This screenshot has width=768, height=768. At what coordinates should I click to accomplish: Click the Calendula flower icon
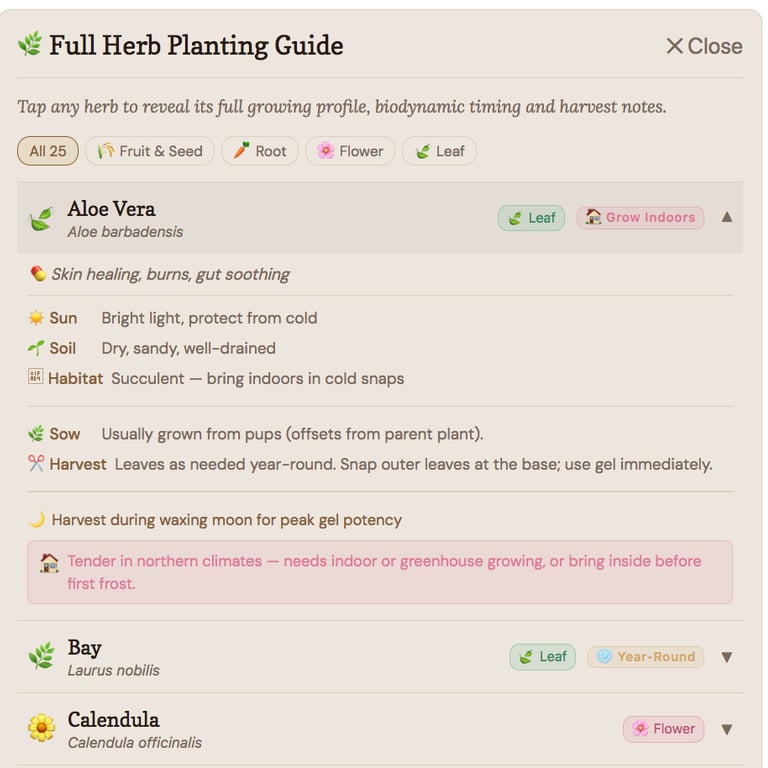click(x=41, y=728)
